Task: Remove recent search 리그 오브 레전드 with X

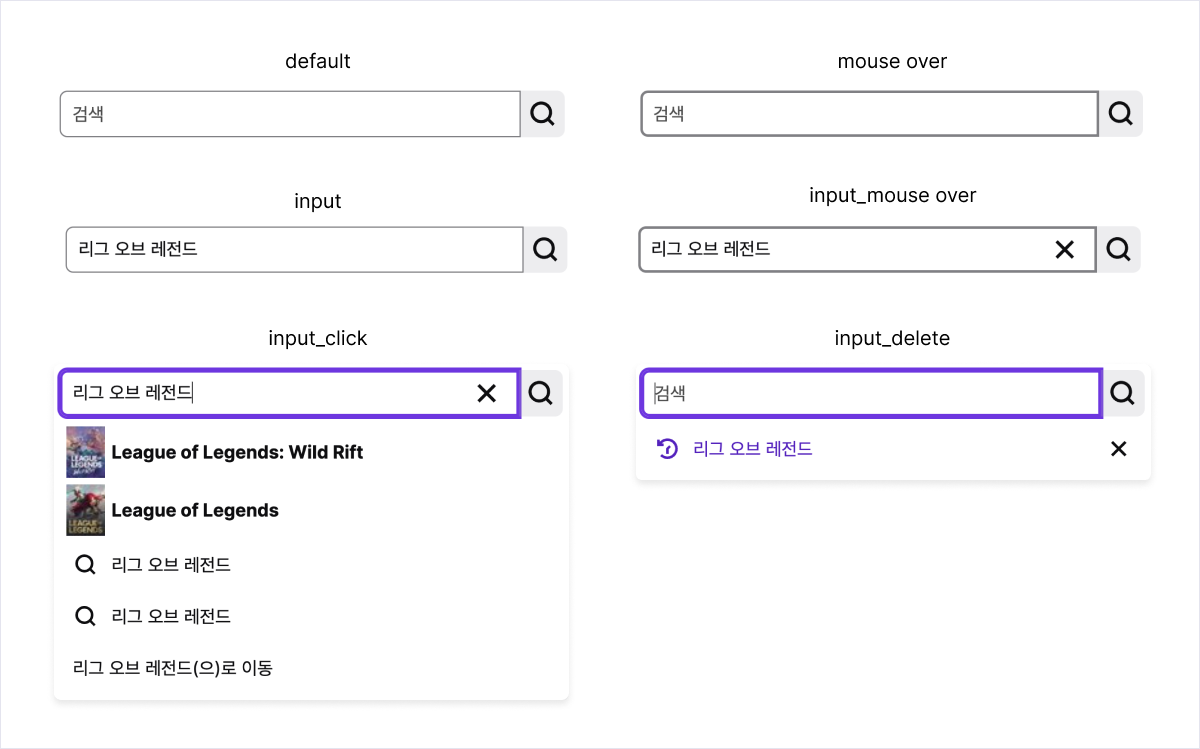Action: [1119, 449]
